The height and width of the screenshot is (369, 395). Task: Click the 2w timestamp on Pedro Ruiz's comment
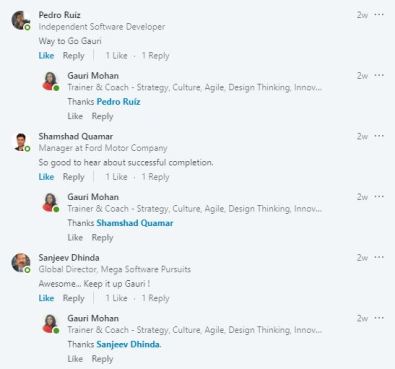point(362,15)
